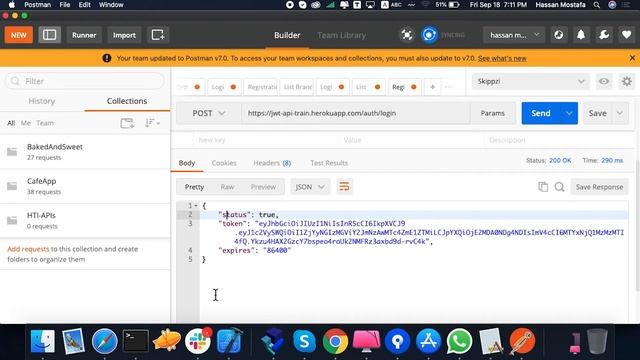The image size is (640, 360).
Task: Collapse JSON at line 1 arrow
Action: tap(196, 206)
